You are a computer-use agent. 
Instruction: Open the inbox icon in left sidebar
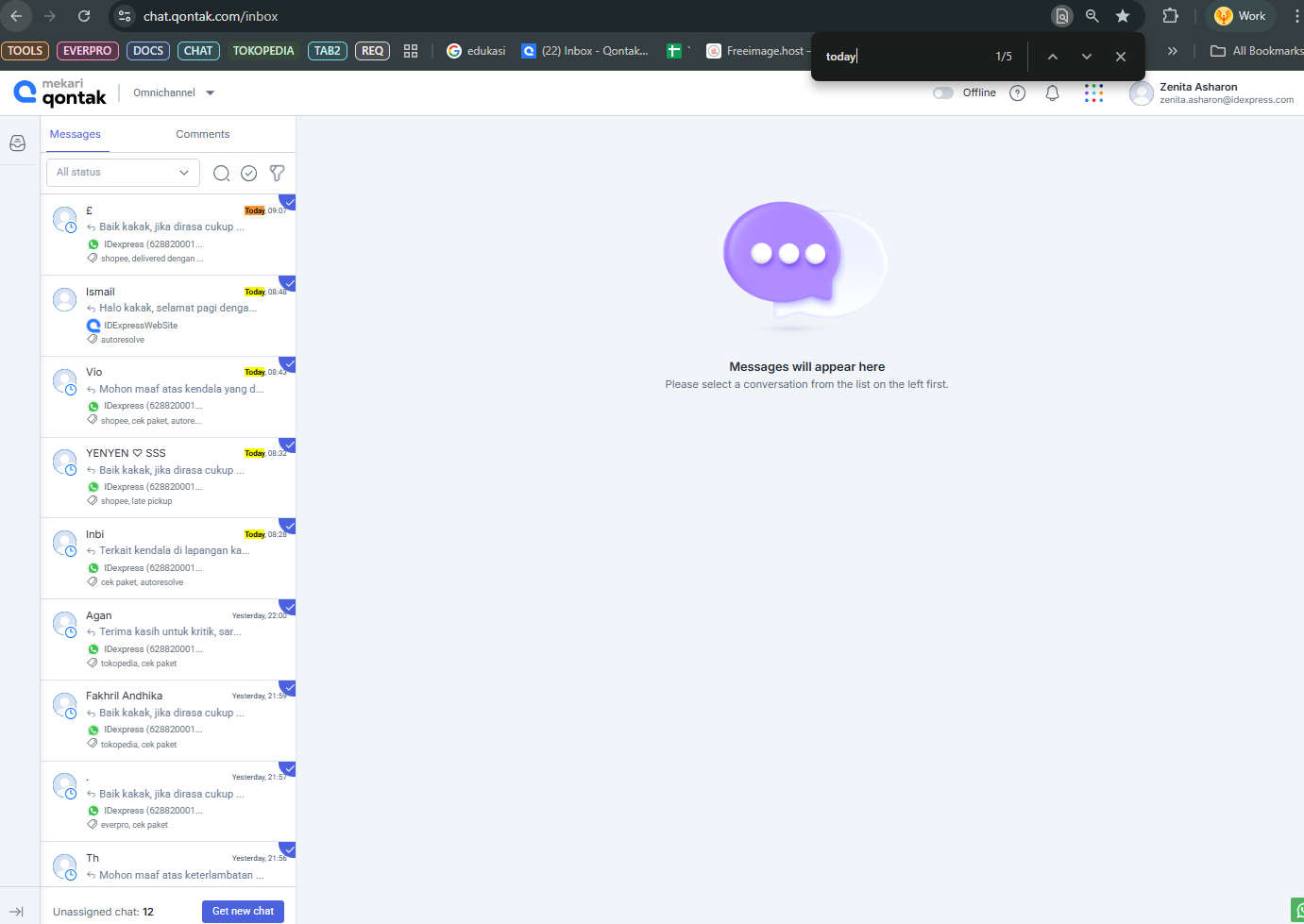pos(17,143)
